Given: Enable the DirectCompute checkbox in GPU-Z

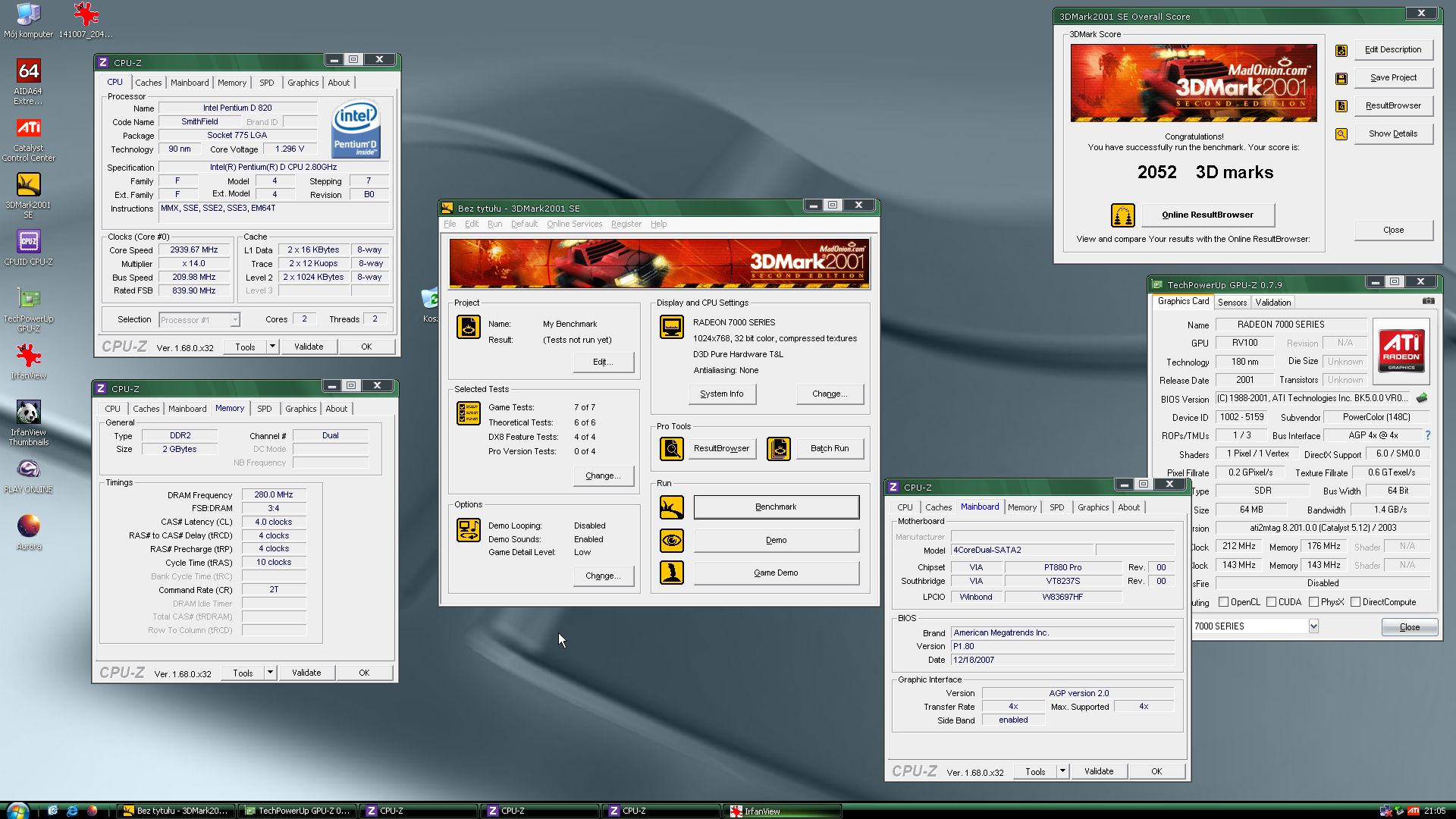Looking at the screenshot, I should tap(1355, 602).
